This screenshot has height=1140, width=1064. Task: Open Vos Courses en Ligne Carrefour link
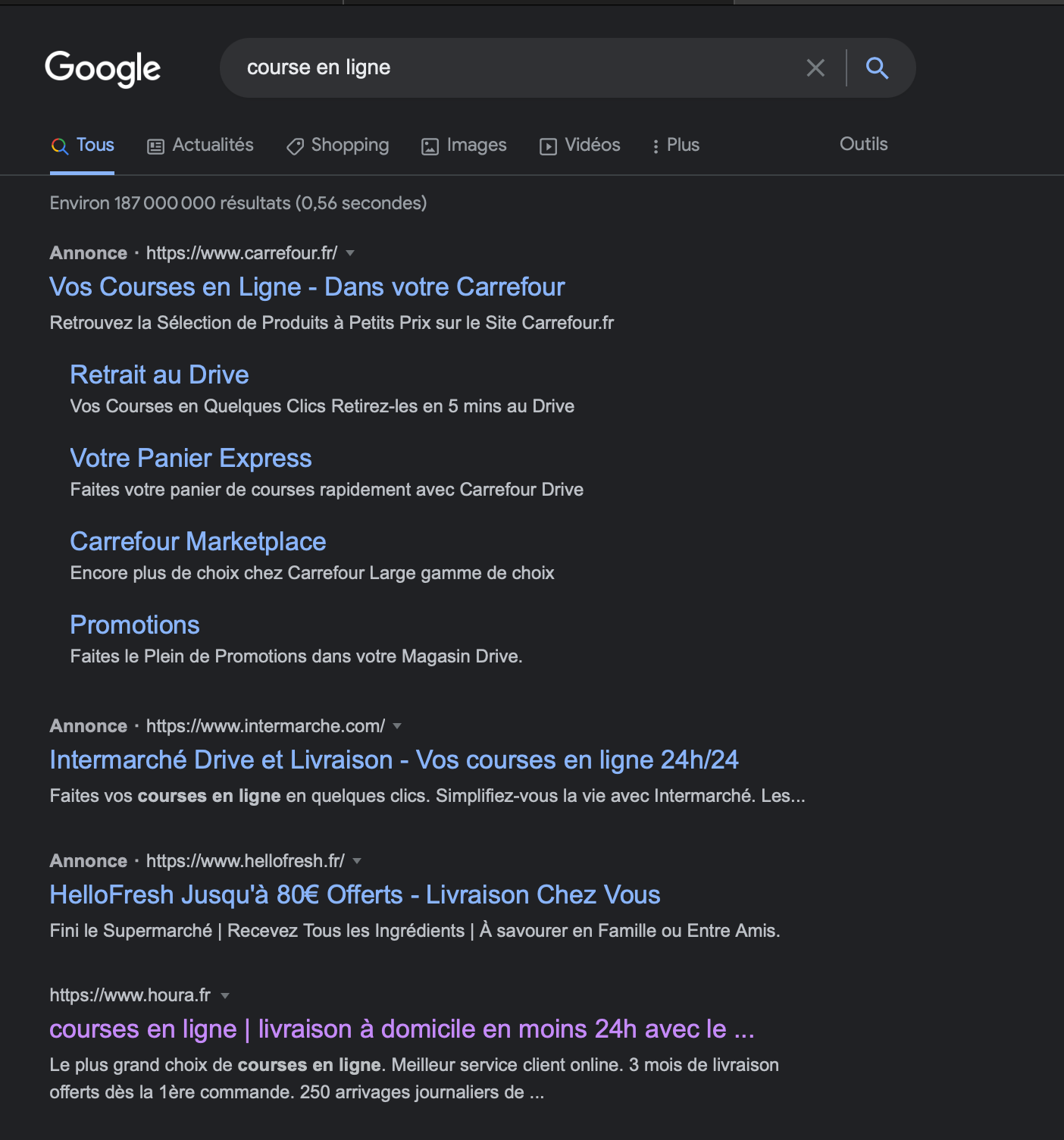[x=307, y=287]
